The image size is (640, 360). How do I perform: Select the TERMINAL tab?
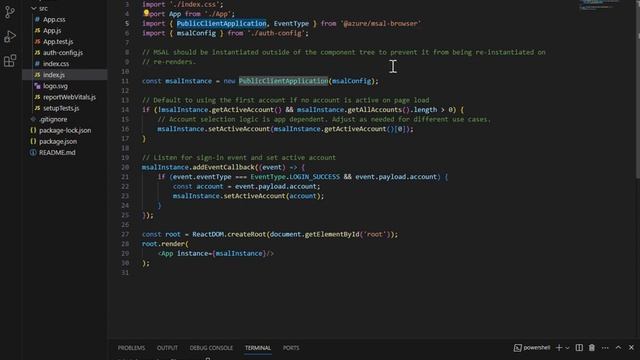(258, 348)
